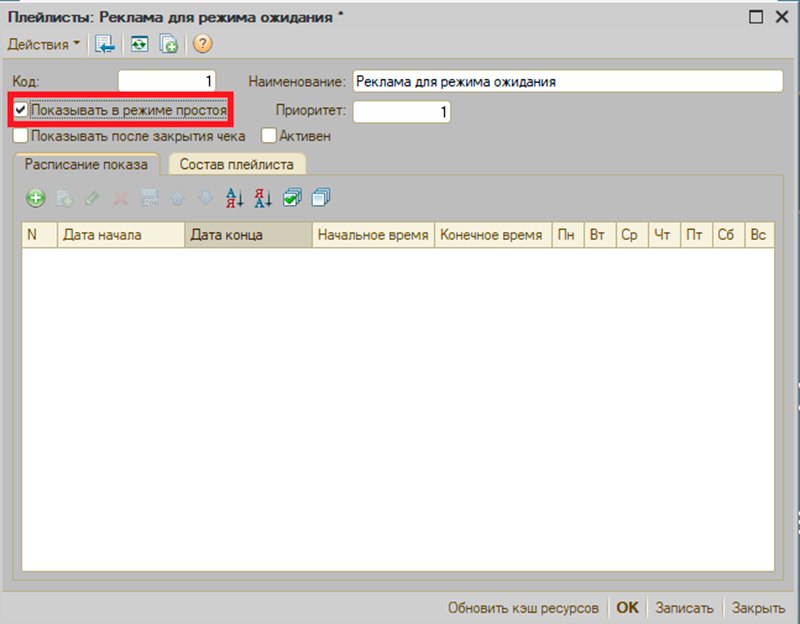
Task: Click the greyed move-row-down arrow icon
Action: (206, 198)
